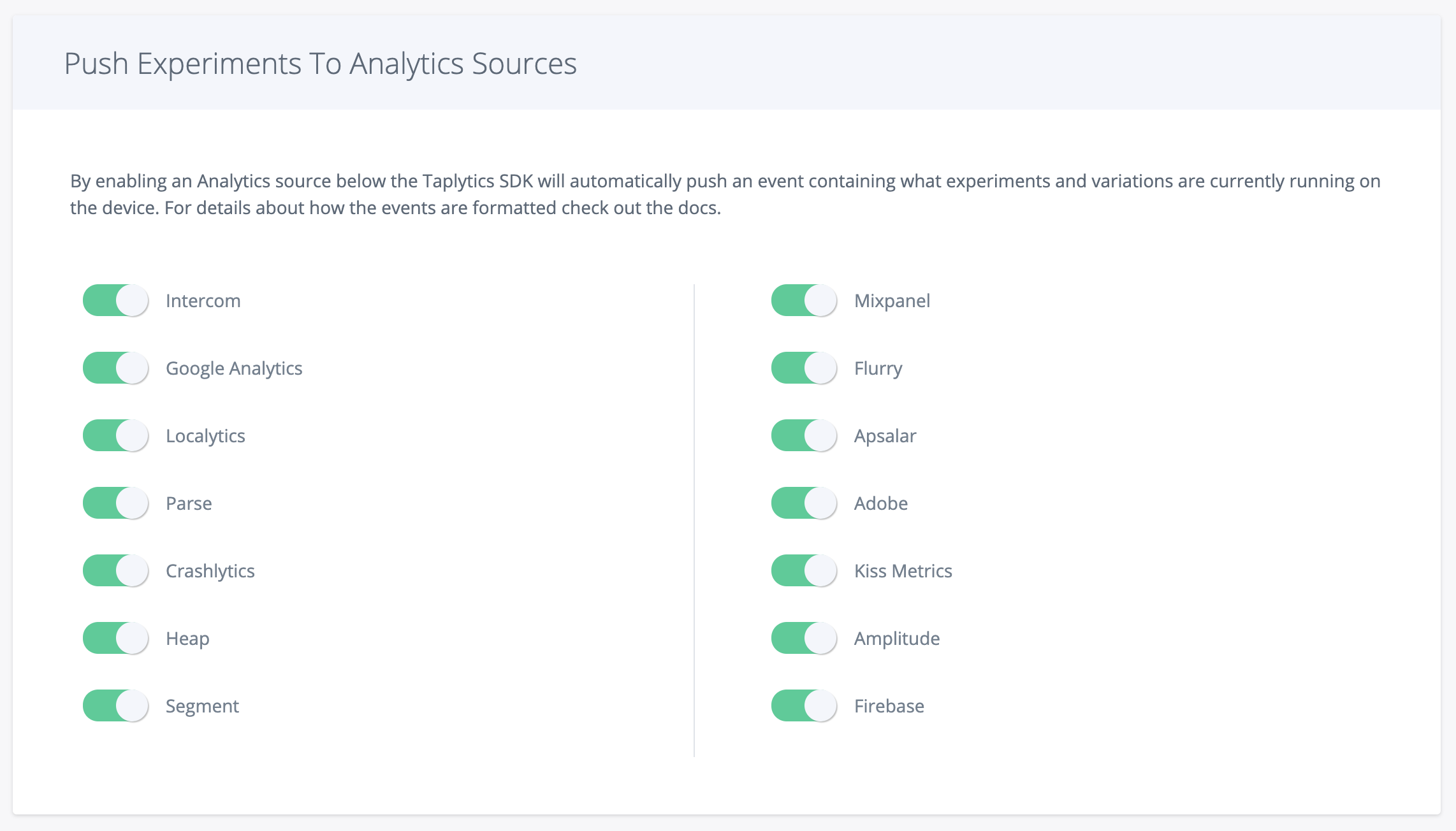Switch off Parse integration
Viewport: 1456px width, 831px height.
[x=115, y=503]
